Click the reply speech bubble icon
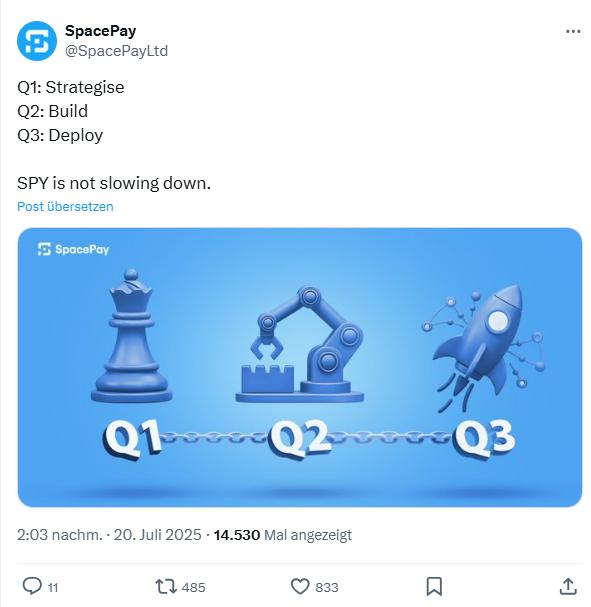This screenshot has width=591, height=607. (32, 586)
